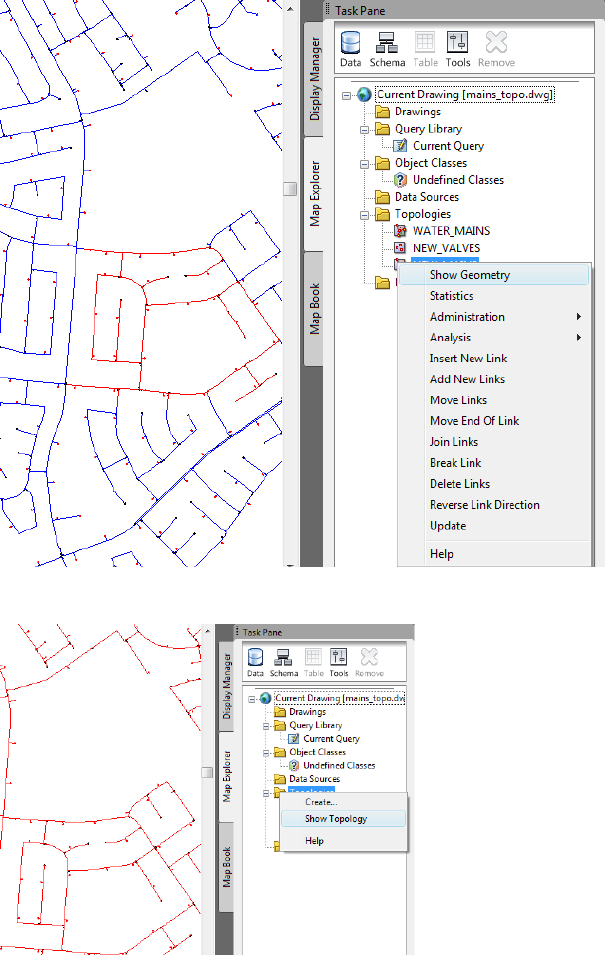Select Data Sources in lower tree
This screenshot has height=955, width=605.
[314, 778]
